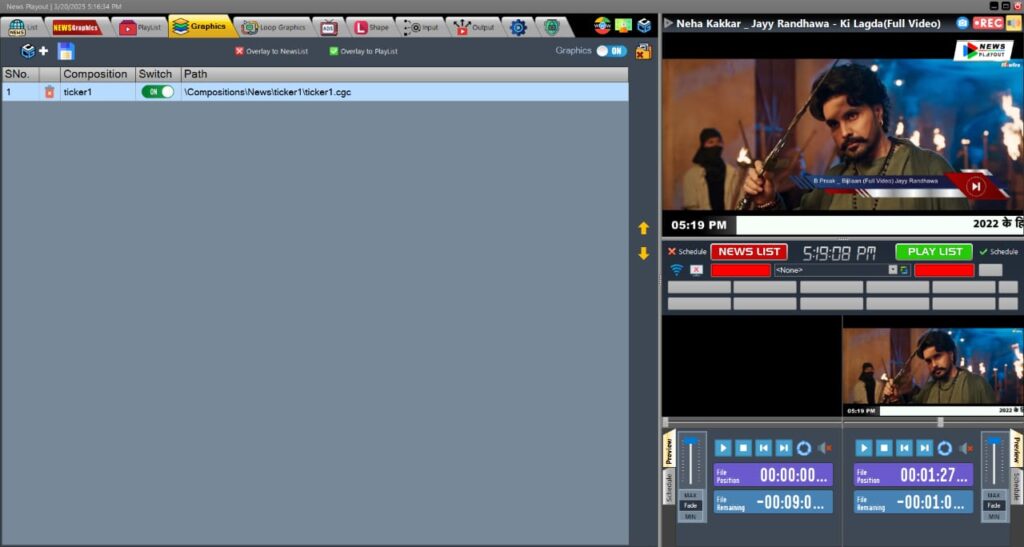1024x547 pixels.
Task: Open the green shield security tab
Action: 552,27
